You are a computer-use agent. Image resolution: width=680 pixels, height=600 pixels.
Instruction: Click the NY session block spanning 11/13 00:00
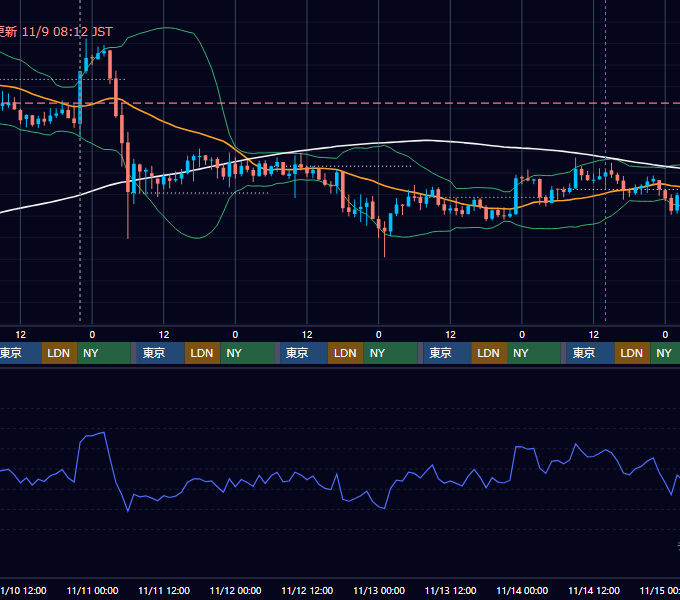pos(390,353)
